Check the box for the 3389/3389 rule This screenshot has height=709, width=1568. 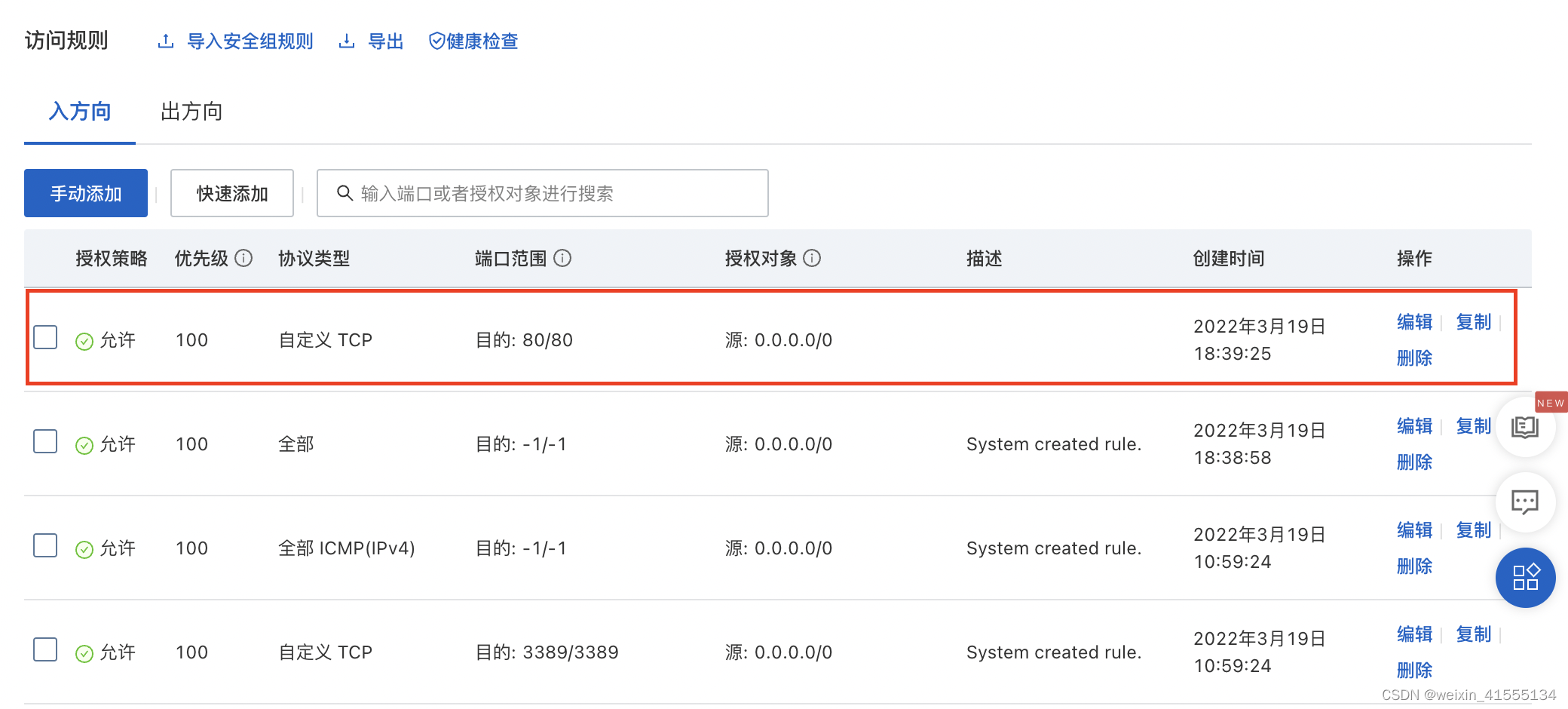coord(45,649)
